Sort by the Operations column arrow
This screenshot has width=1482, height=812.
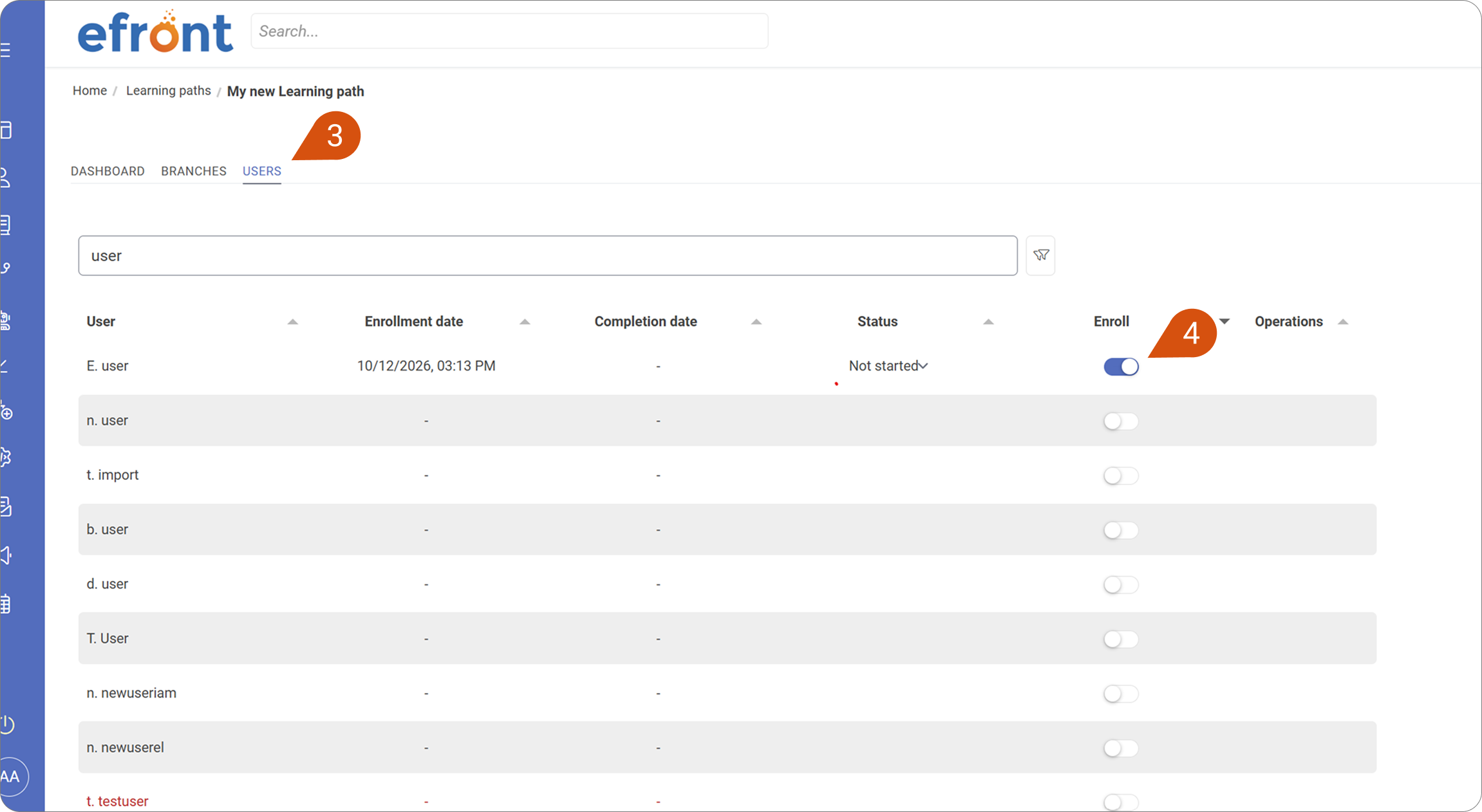coord(1343,322)
